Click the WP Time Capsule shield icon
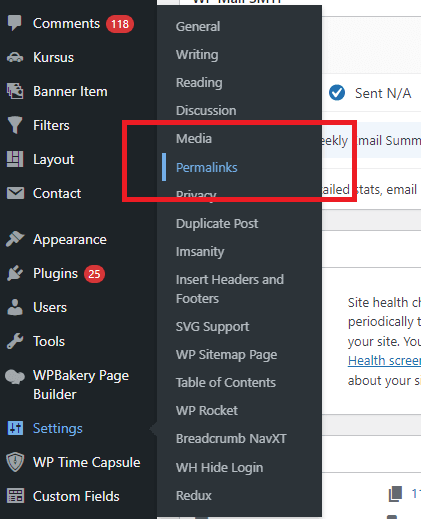 15,462
